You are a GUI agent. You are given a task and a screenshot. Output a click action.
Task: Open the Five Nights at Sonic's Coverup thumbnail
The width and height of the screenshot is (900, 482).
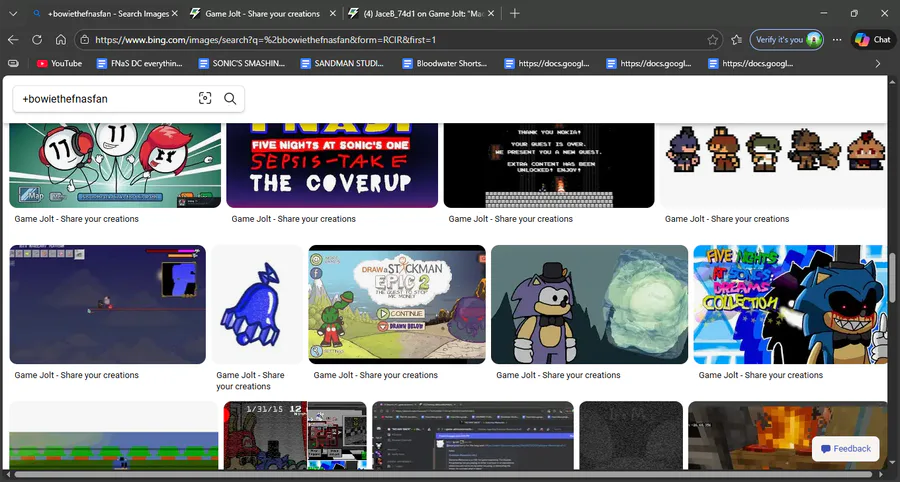[x=332, y=165]
